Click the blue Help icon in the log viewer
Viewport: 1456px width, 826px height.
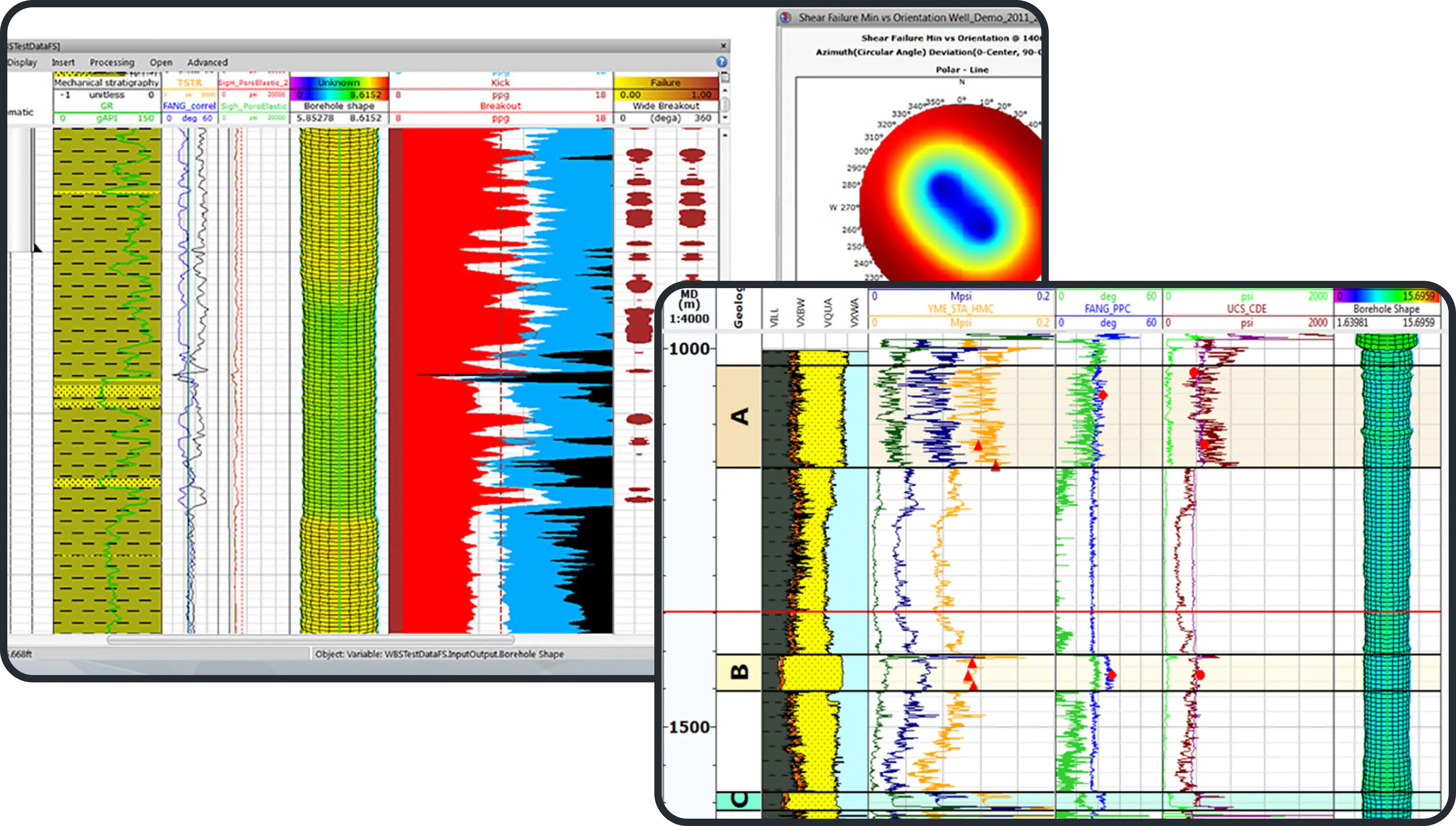coord(722,61)
